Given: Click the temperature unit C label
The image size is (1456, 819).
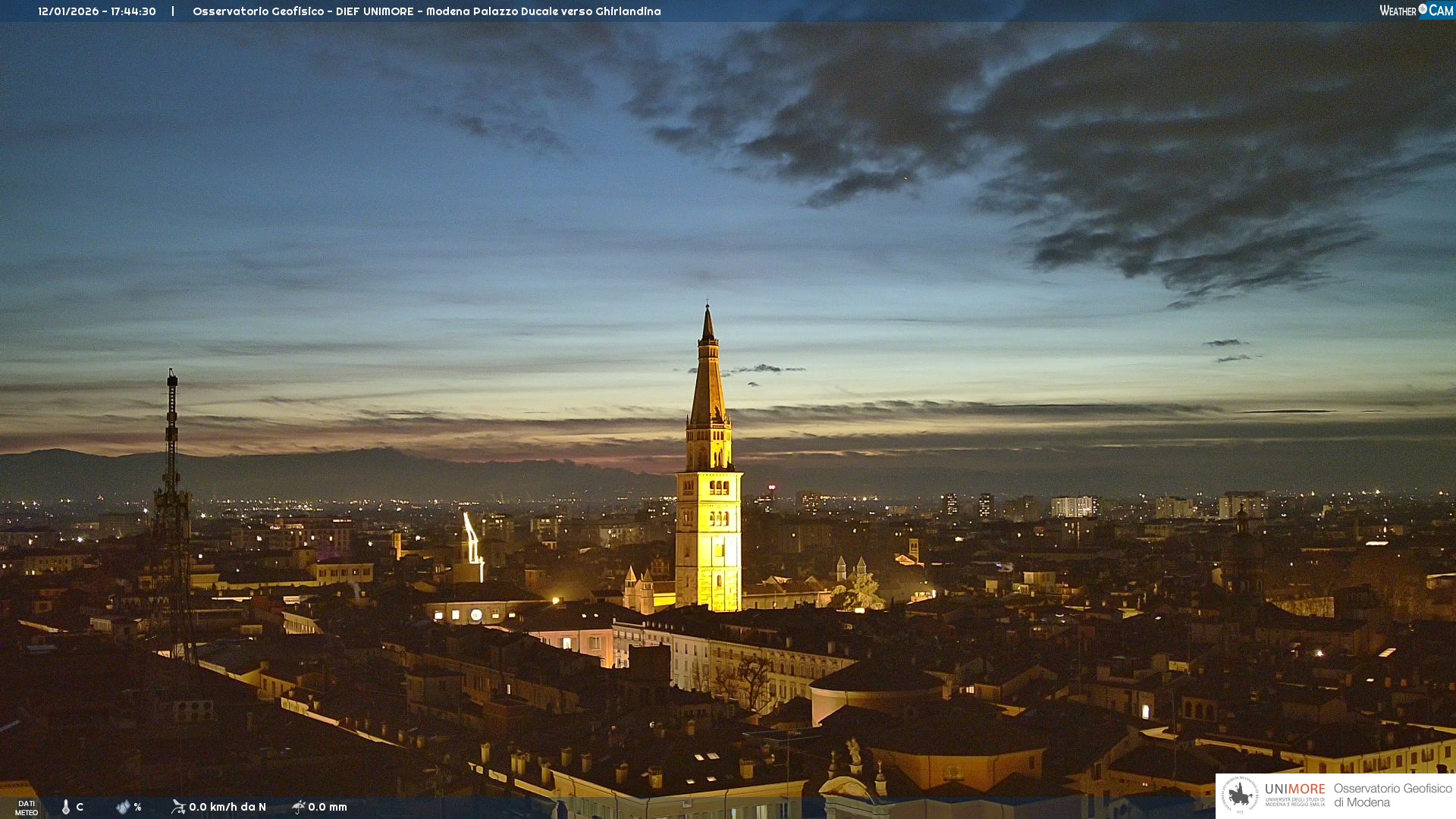Looking at the screenshot, I should (x=80, y=807).
